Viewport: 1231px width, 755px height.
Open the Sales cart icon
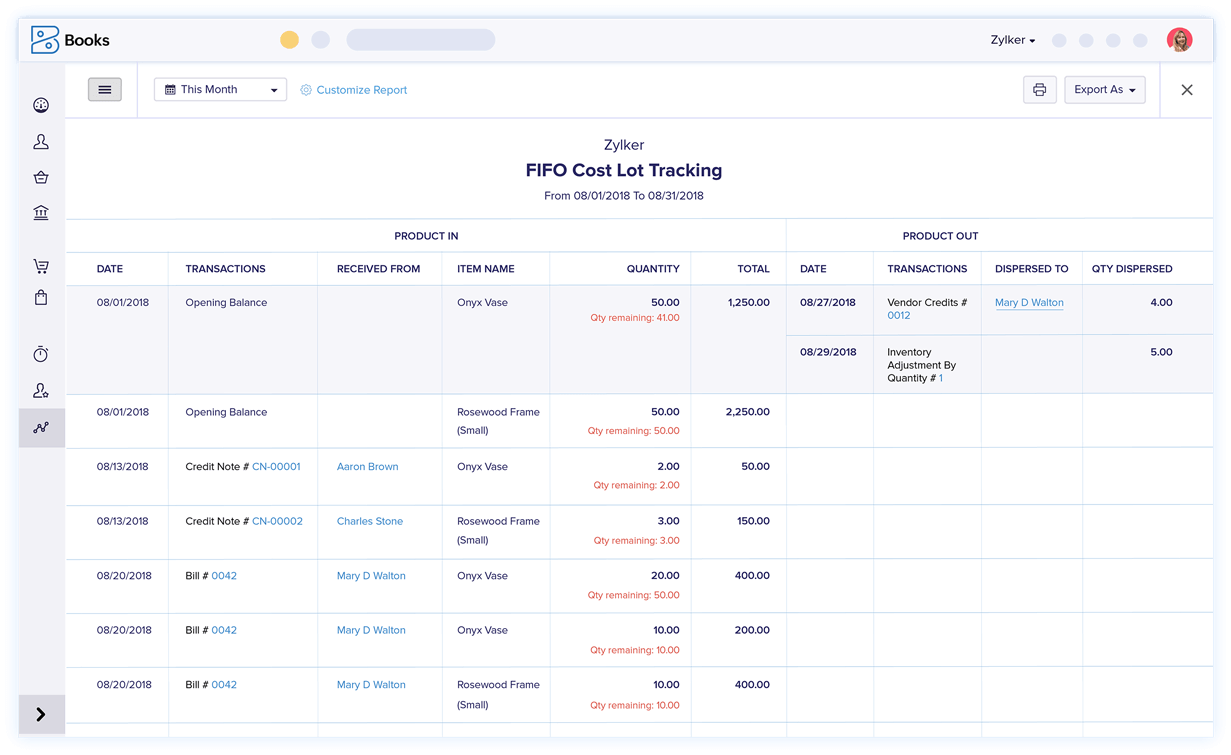pyautogui.click(x=41, y=266)
